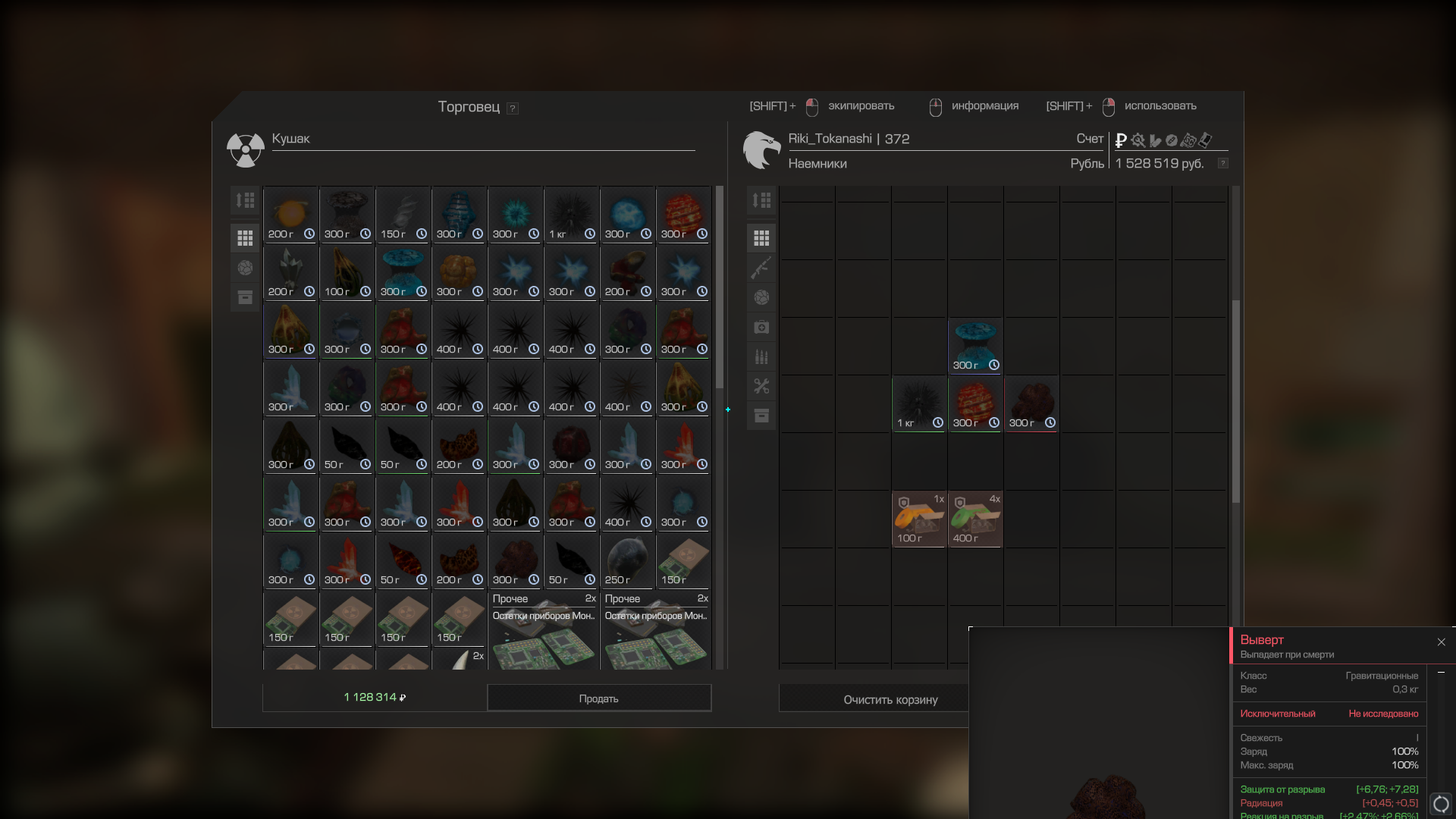Select the 1 кг urchin in trader basket
Viewport: 1456px width, 819px height.
(x=572, y=215)
